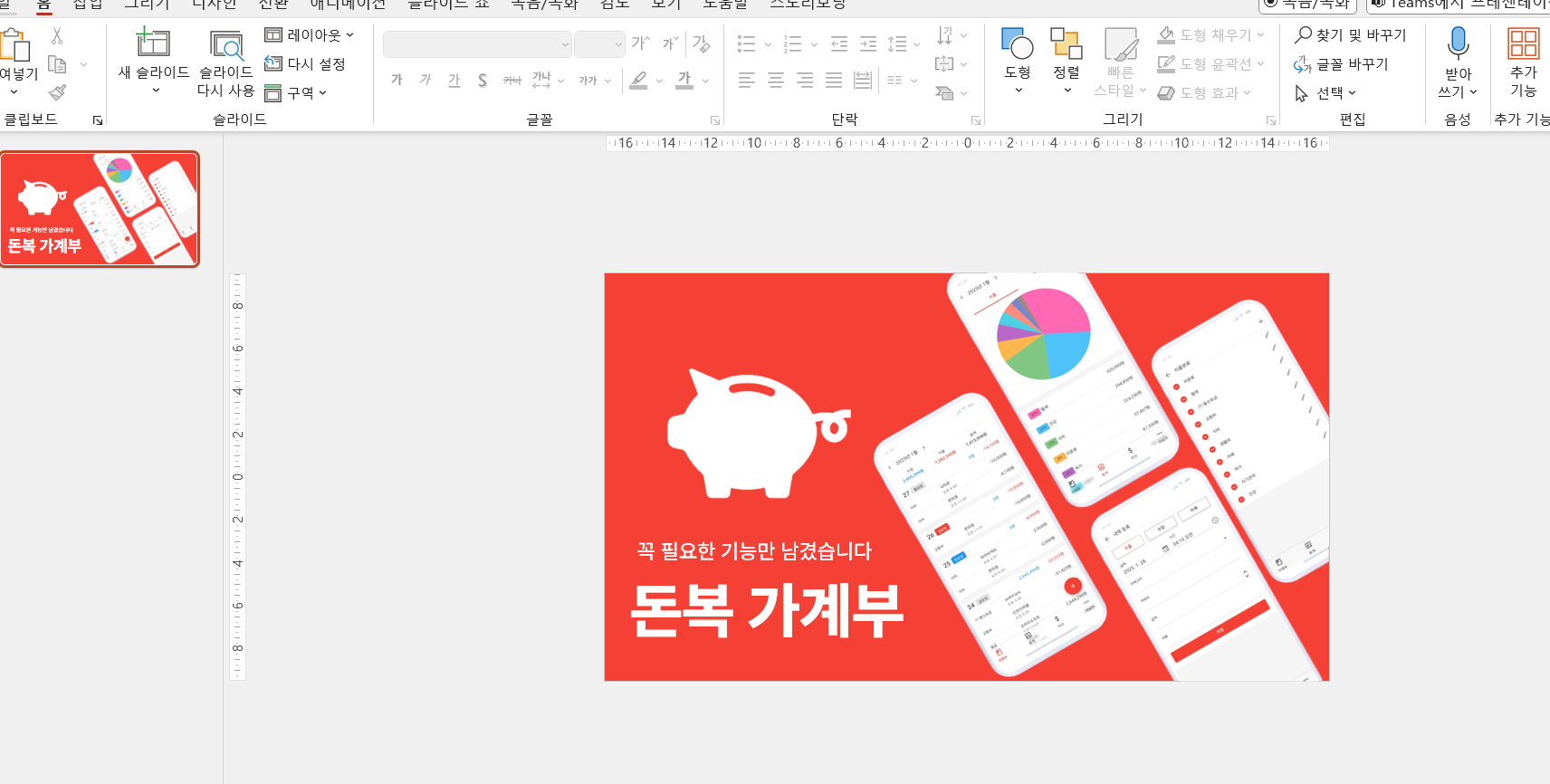
Task: Click 찾기 및 바꾸기 find and replace
Action: point(1350,35)
